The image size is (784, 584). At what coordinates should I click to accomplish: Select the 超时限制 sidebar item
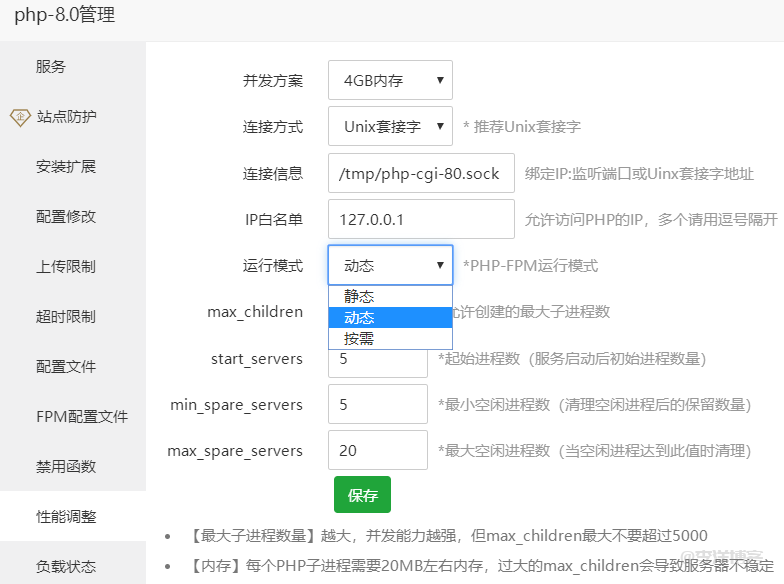[66, 317]
